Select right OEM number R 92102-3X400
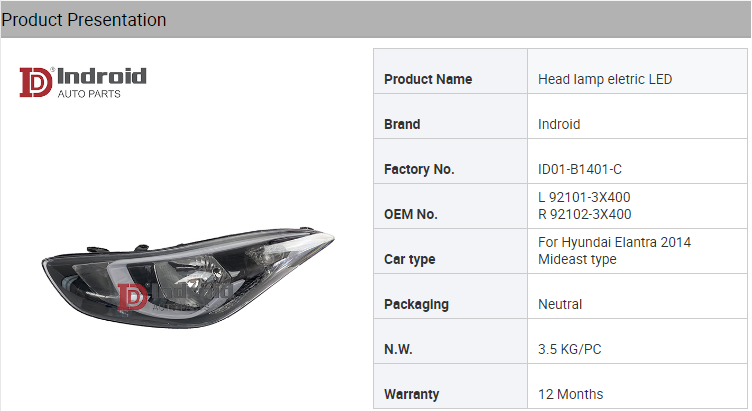The width and height of the screenshot is (752, 411). click(x=585, y=214)
